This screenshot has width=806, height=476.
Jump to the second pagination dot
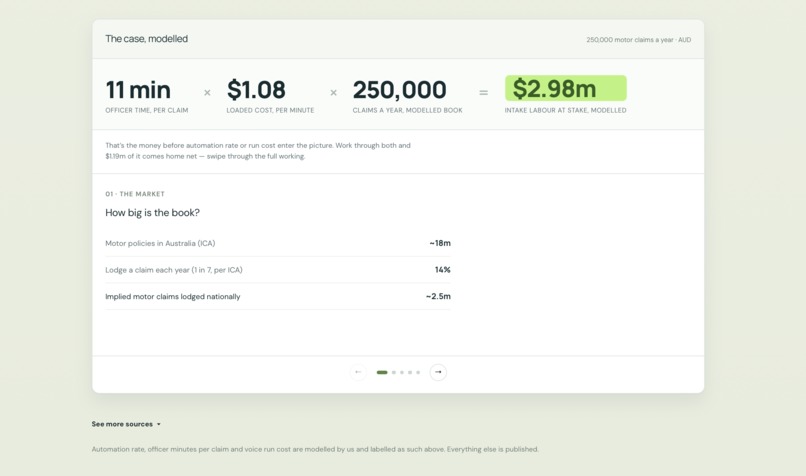394,372
